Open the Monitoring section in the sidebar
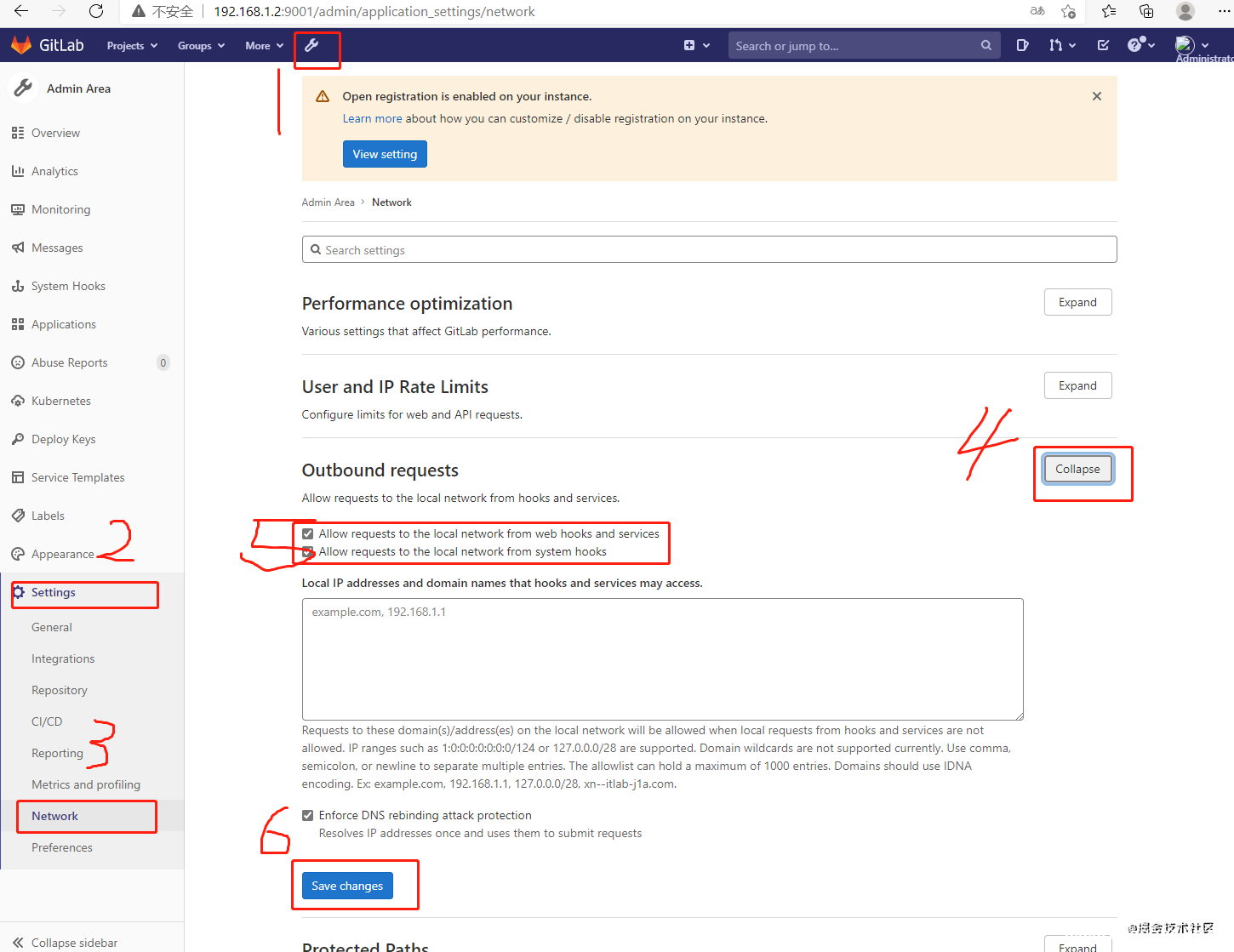 click(x=60, y=208)
